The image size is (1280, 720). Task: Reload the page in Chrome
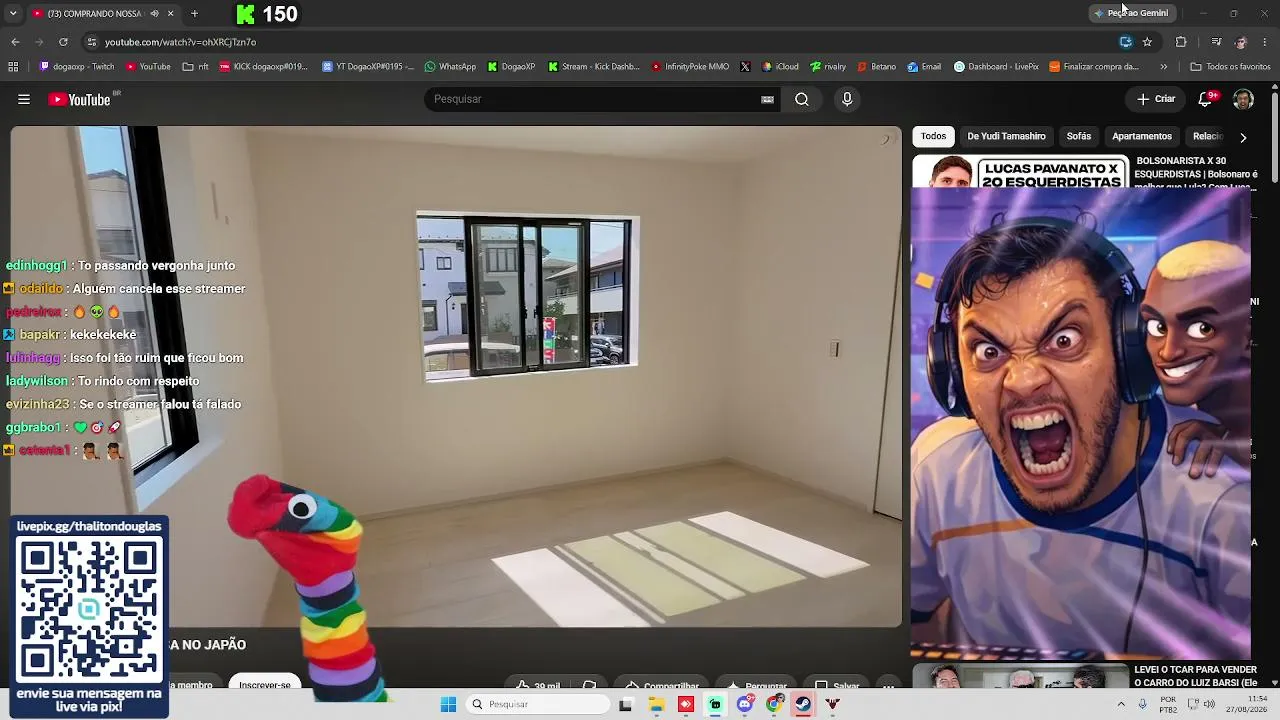pos(63,42)
